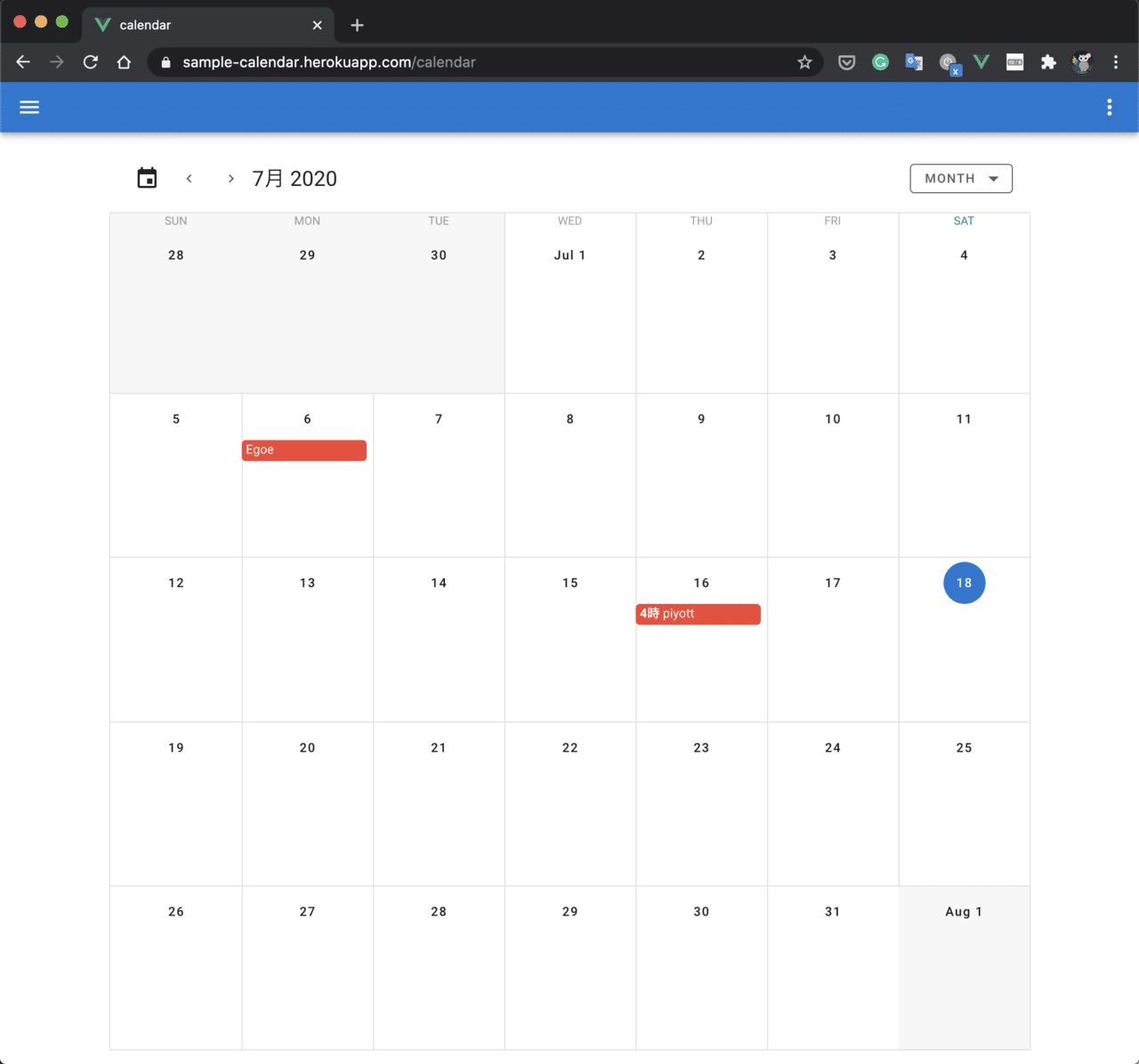Select the Aug 1 date

[964, 912]
